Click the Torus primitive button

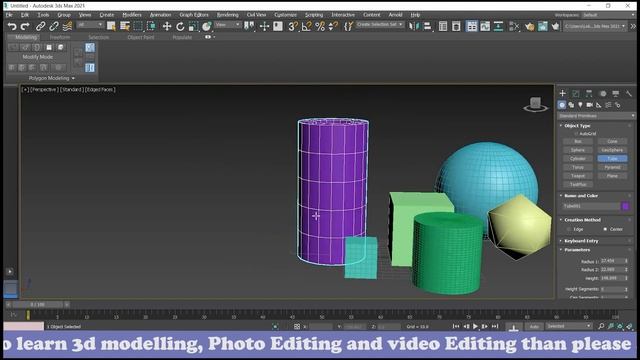click(x=578, y=167)
